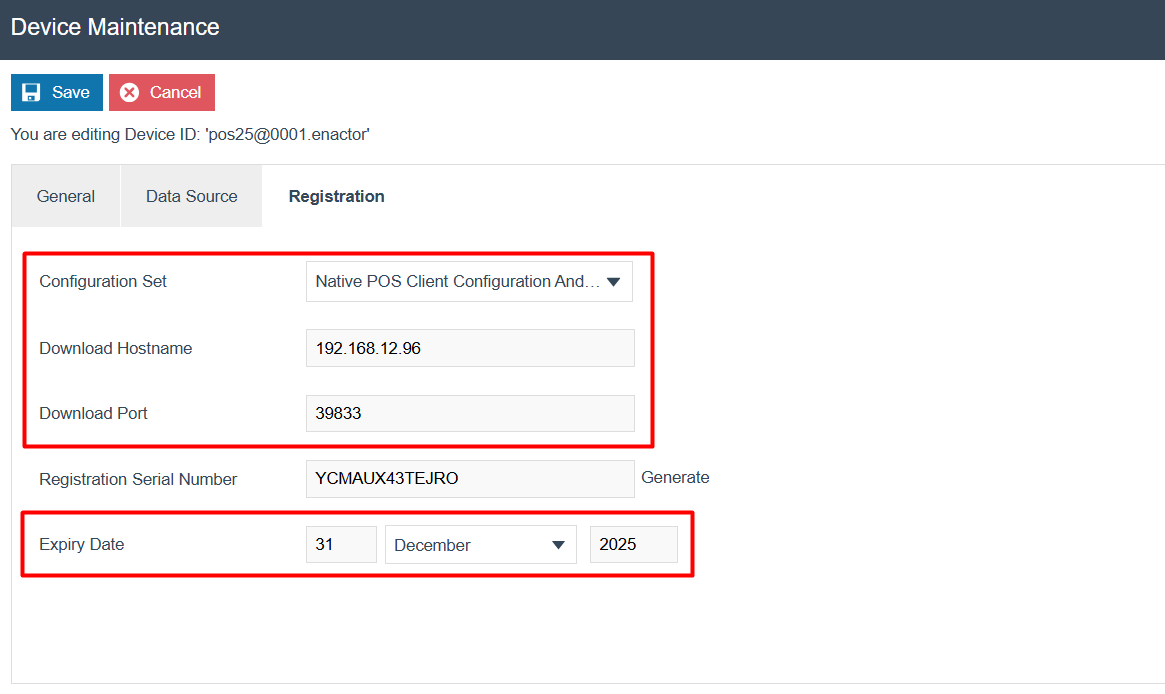Click the Cancel circle-X icon
This screenshot has width=1165, height=694.
pos(129,92)
